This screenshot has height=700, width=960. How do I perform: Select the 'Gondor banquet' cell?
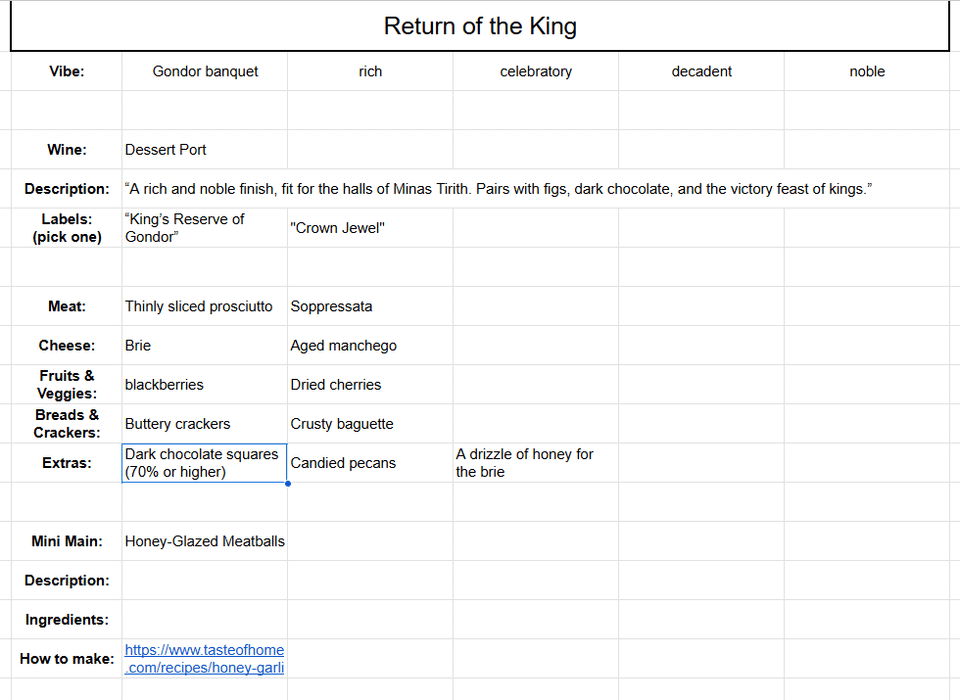[205, 72]
